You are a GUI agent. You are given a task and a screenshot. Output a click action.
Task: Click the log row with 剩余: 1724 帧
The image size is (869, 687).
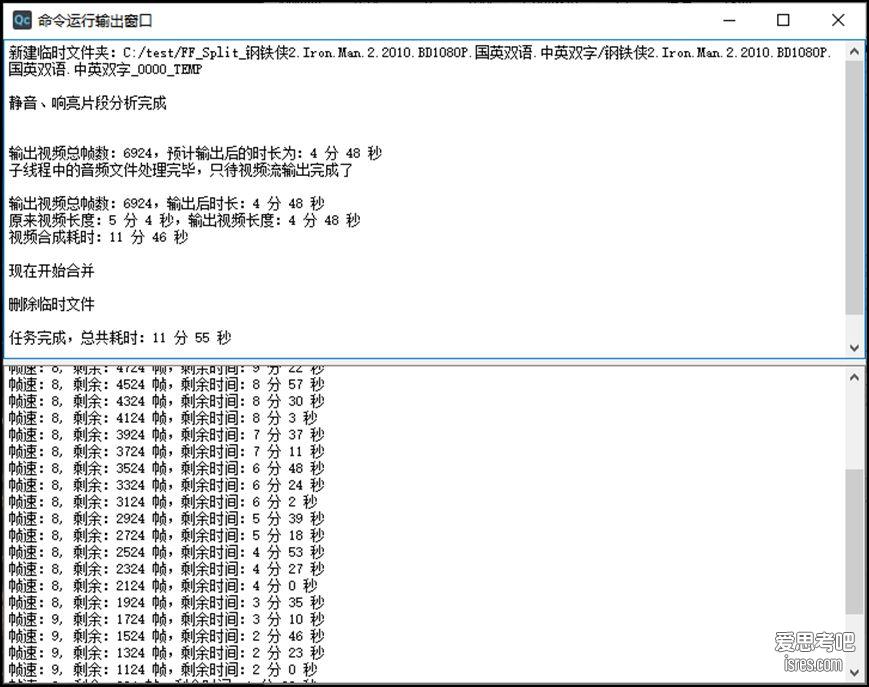click(x=166, y=619)
